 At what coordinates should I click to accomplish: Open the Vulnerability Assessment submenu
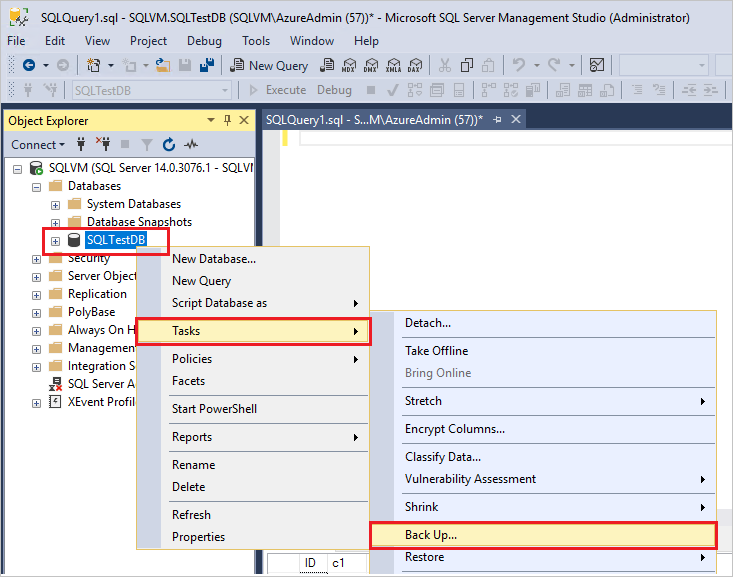point(543,479)
